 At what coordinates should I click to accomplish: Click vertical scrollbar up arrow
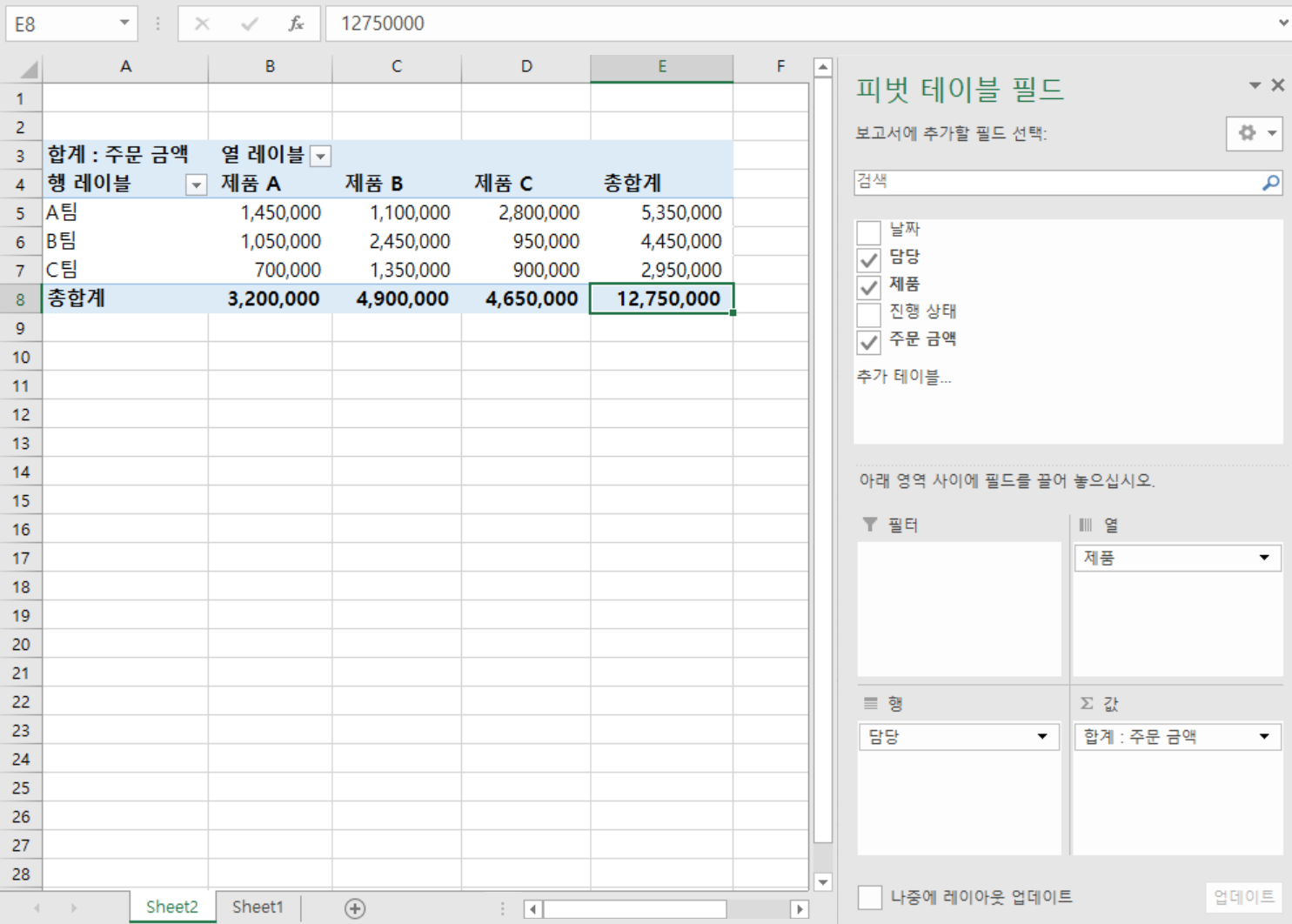coord(823,67)
